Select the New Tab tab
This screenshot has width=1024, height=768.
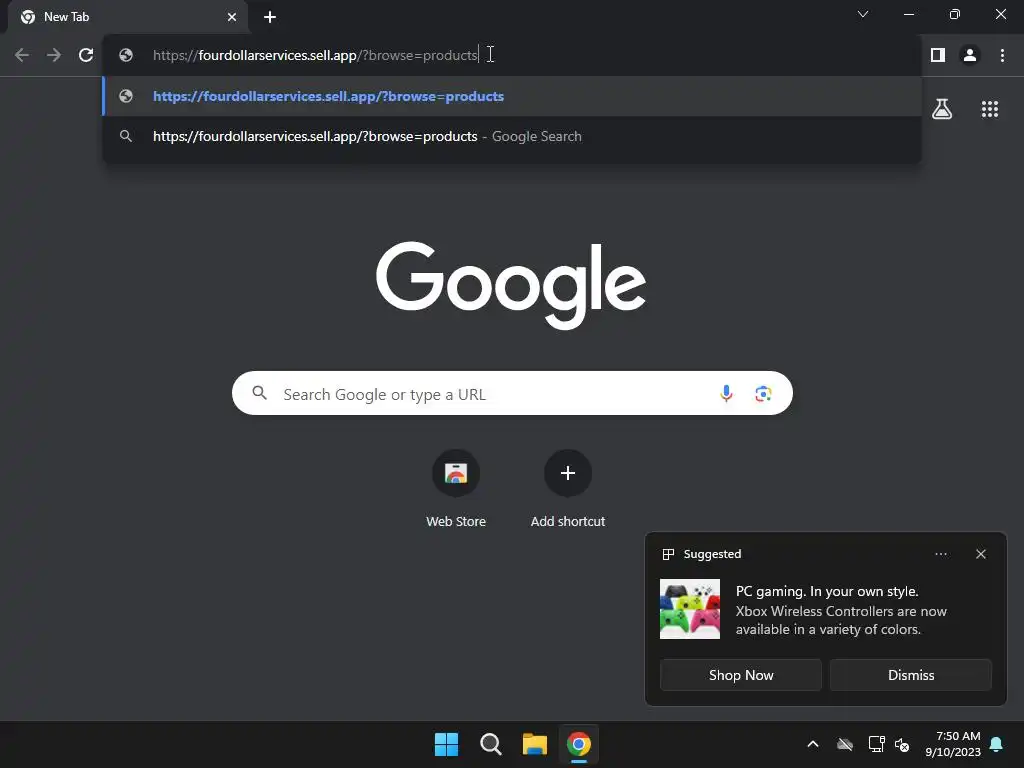pos(127,17)
